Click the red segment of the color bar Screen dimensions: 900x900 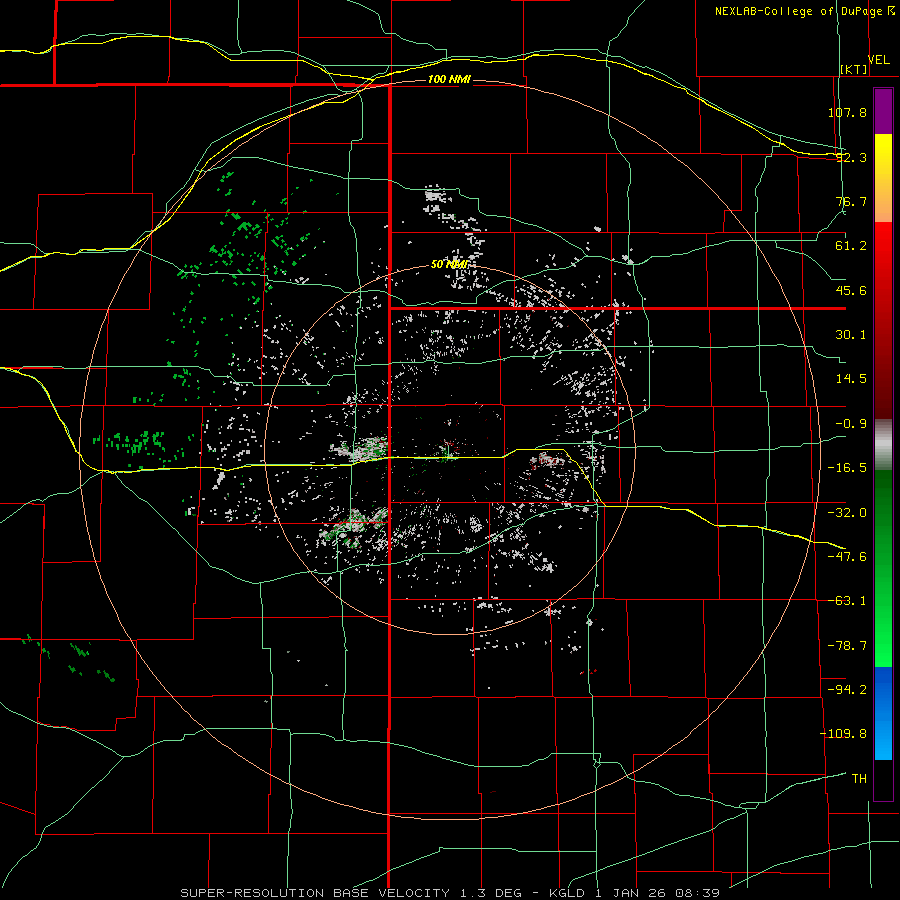tap(883, 320)
